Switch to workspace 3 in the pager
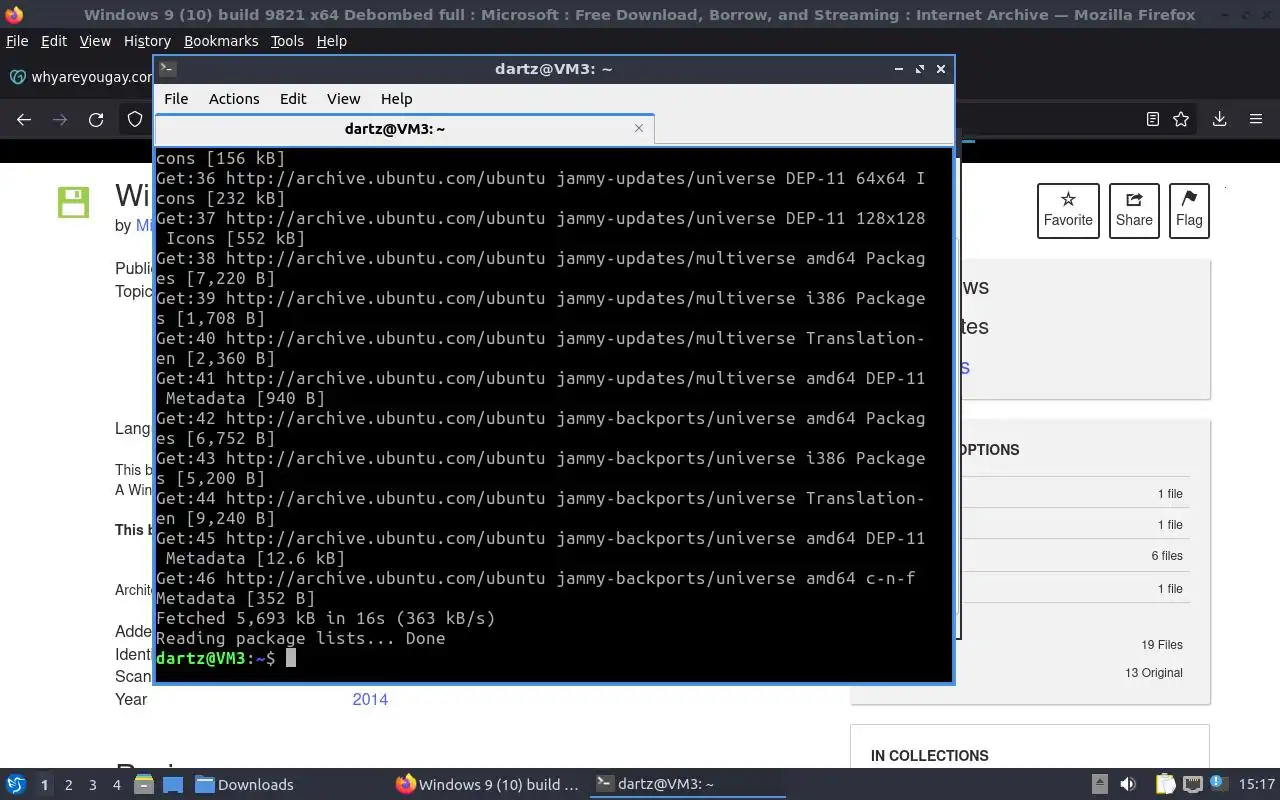 pyautogui.click(x=92, y=785)
